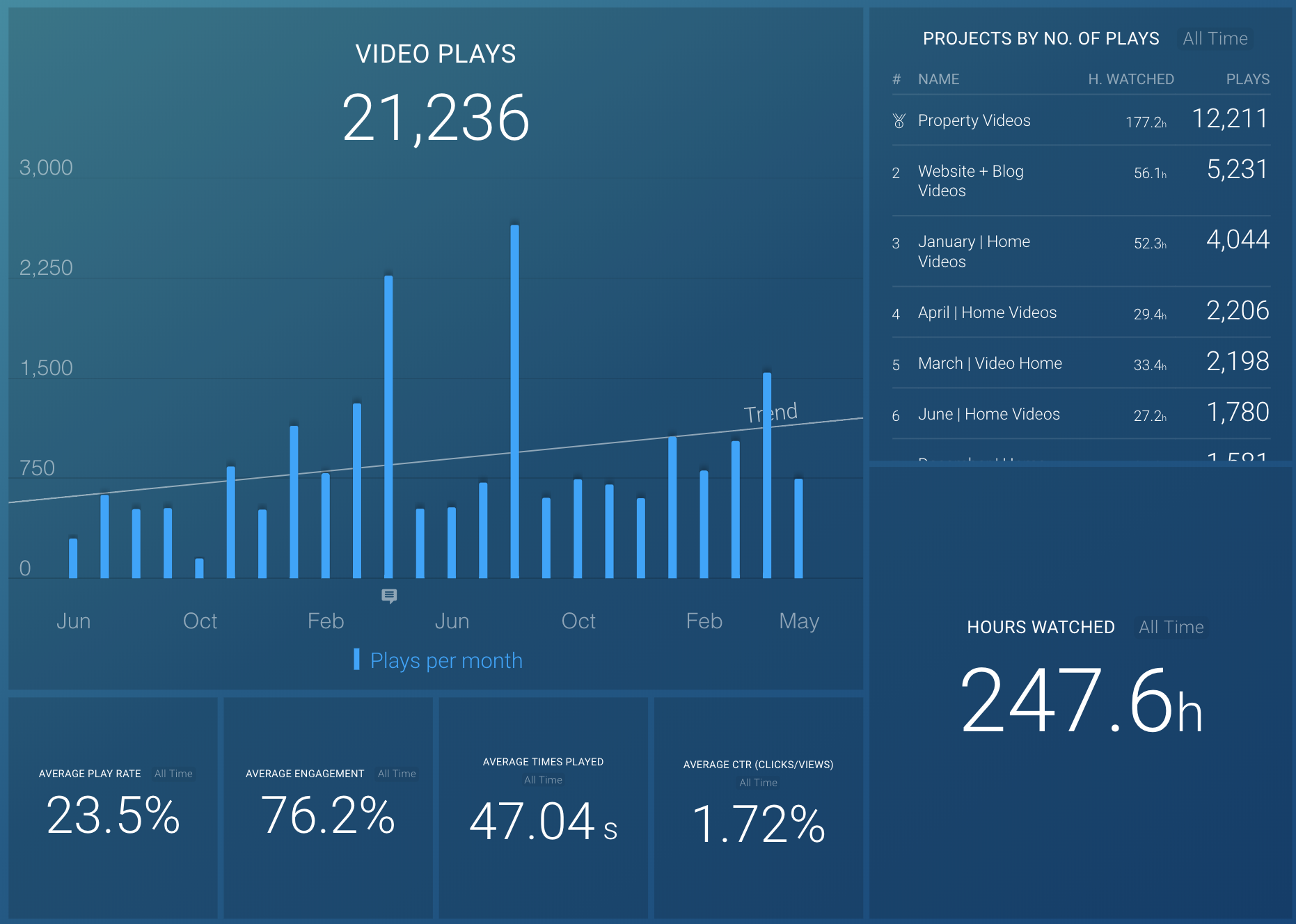Click the 5,231 plays value
This screenshot has width=1296, height=924.
pos(1238,170)
